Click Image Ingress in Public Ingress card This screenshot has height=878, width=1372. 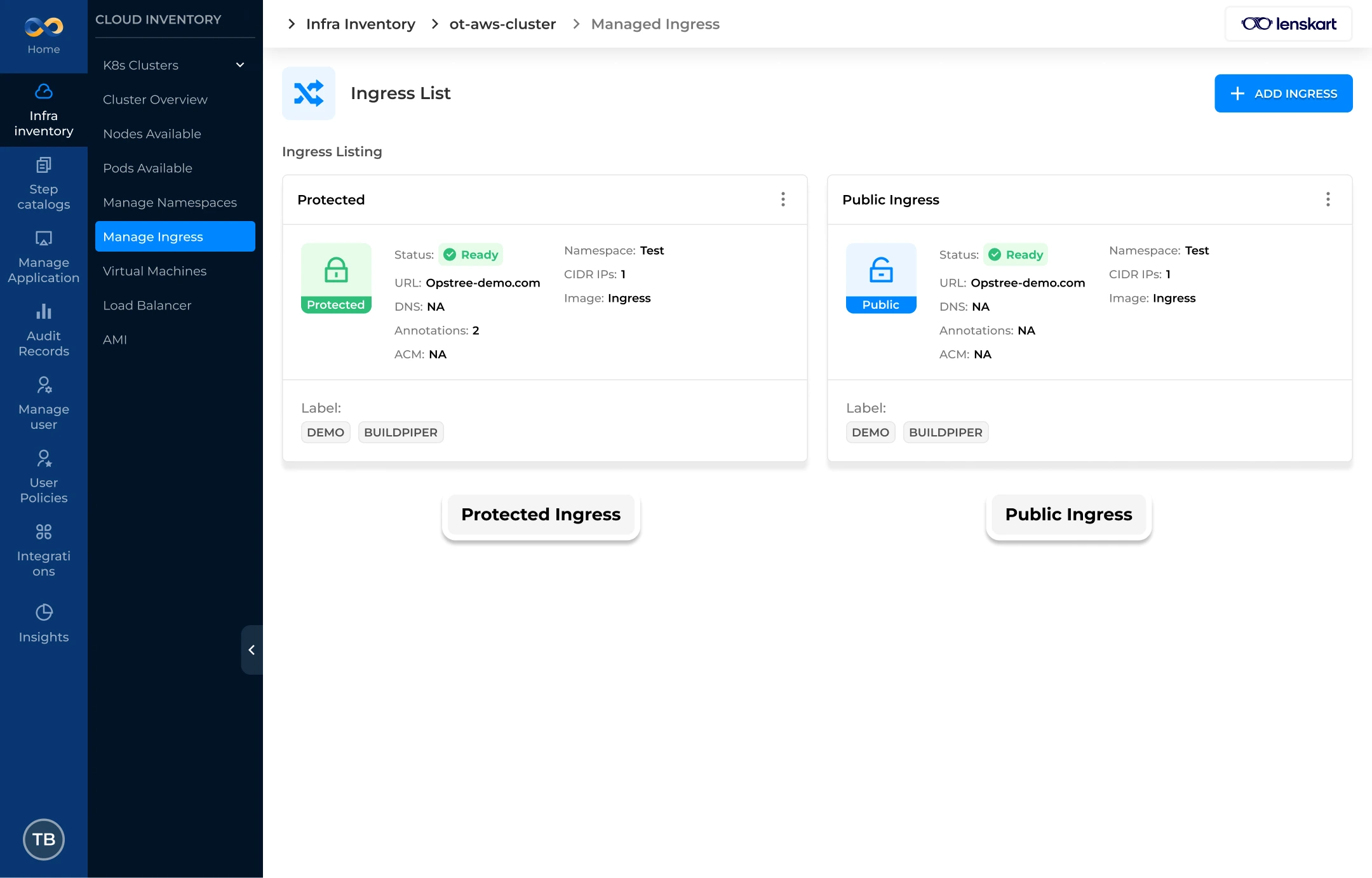(1174, 298)
